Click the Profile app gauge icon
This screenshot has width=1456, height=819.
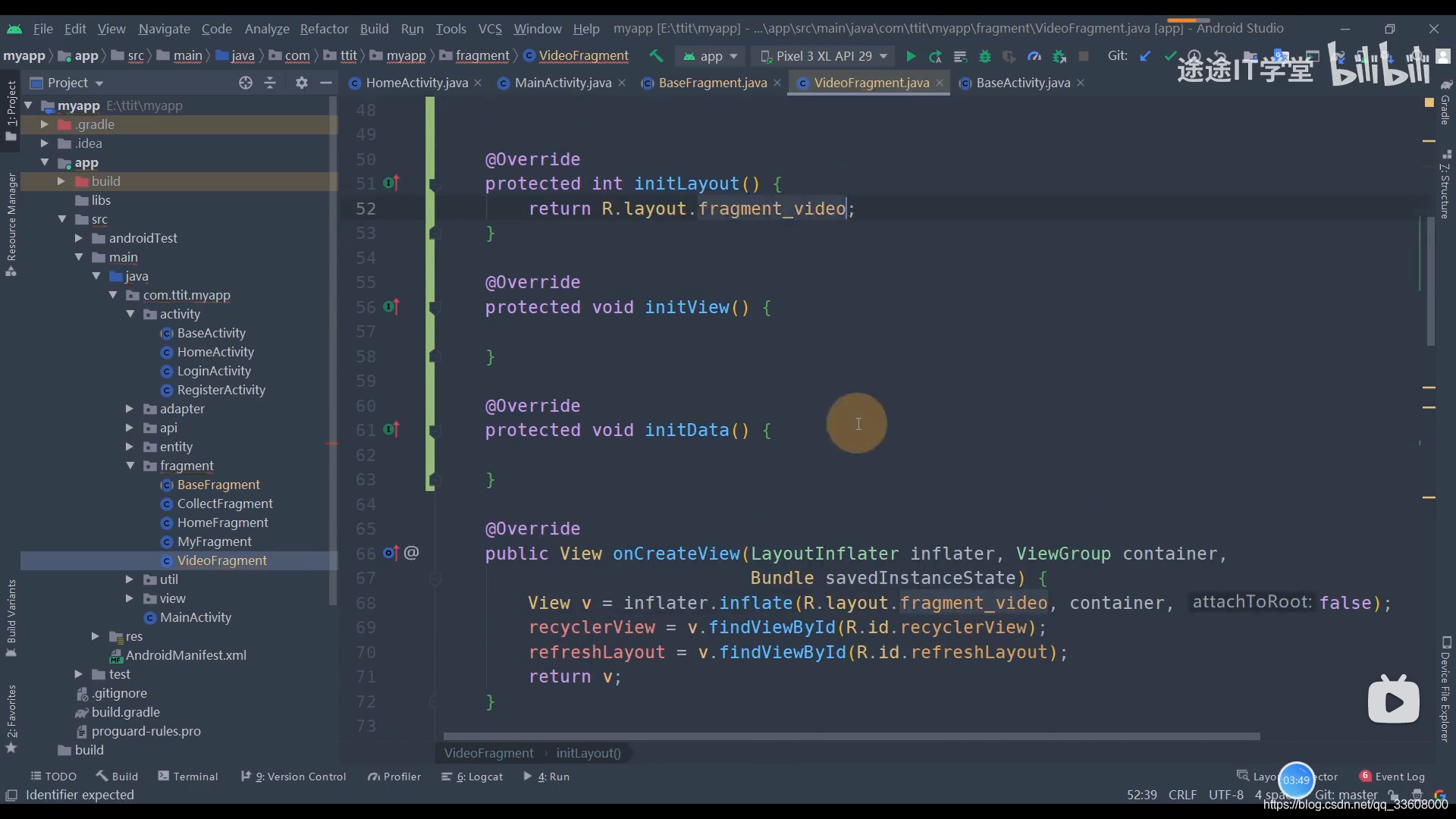[x=1034, y=56]
